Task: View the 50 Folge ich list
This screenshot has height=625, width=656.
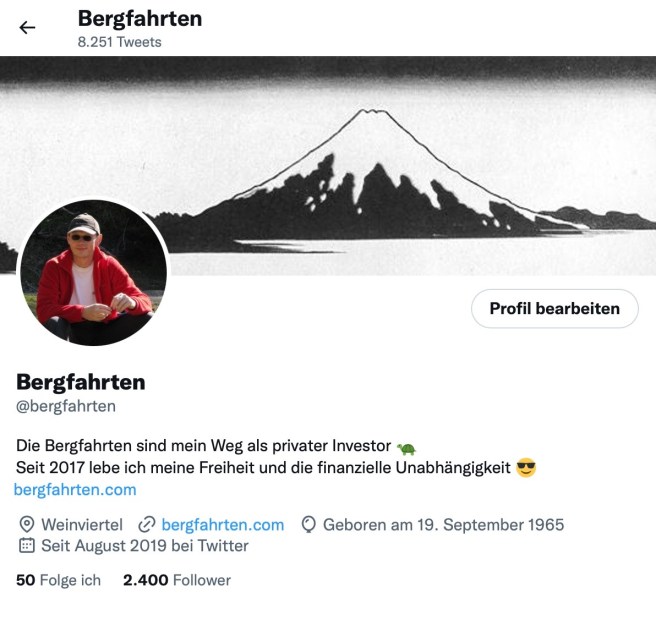Action: (59, 580)
